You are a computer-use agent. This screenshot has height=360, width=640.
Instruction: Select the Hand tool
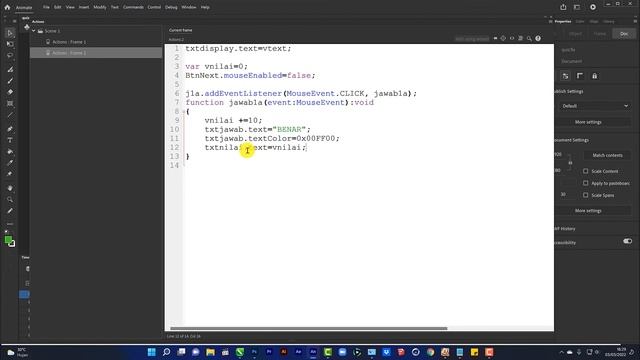click(x=10, y=188)
